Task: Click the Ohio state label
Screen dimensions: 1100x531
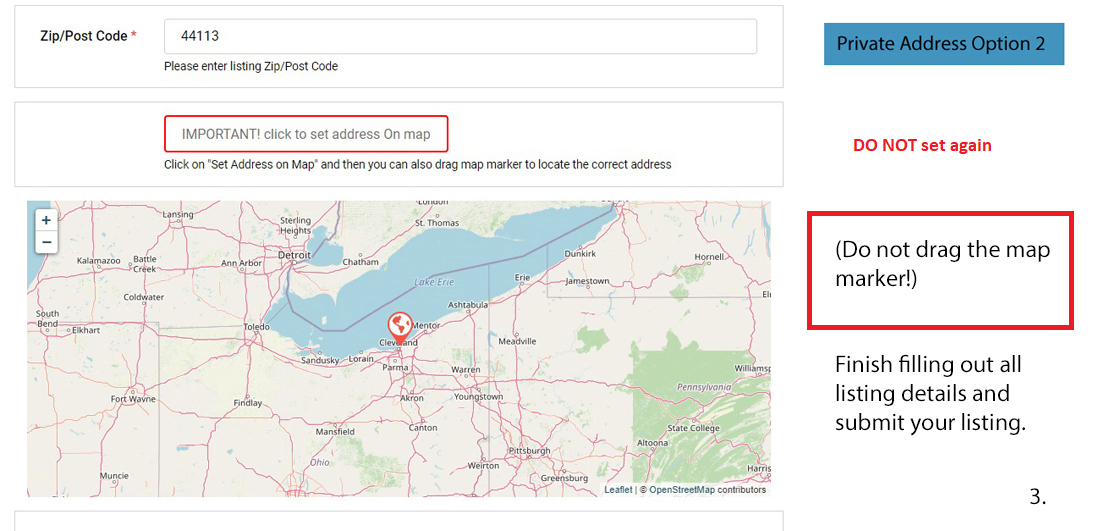Action: point(319,463)
